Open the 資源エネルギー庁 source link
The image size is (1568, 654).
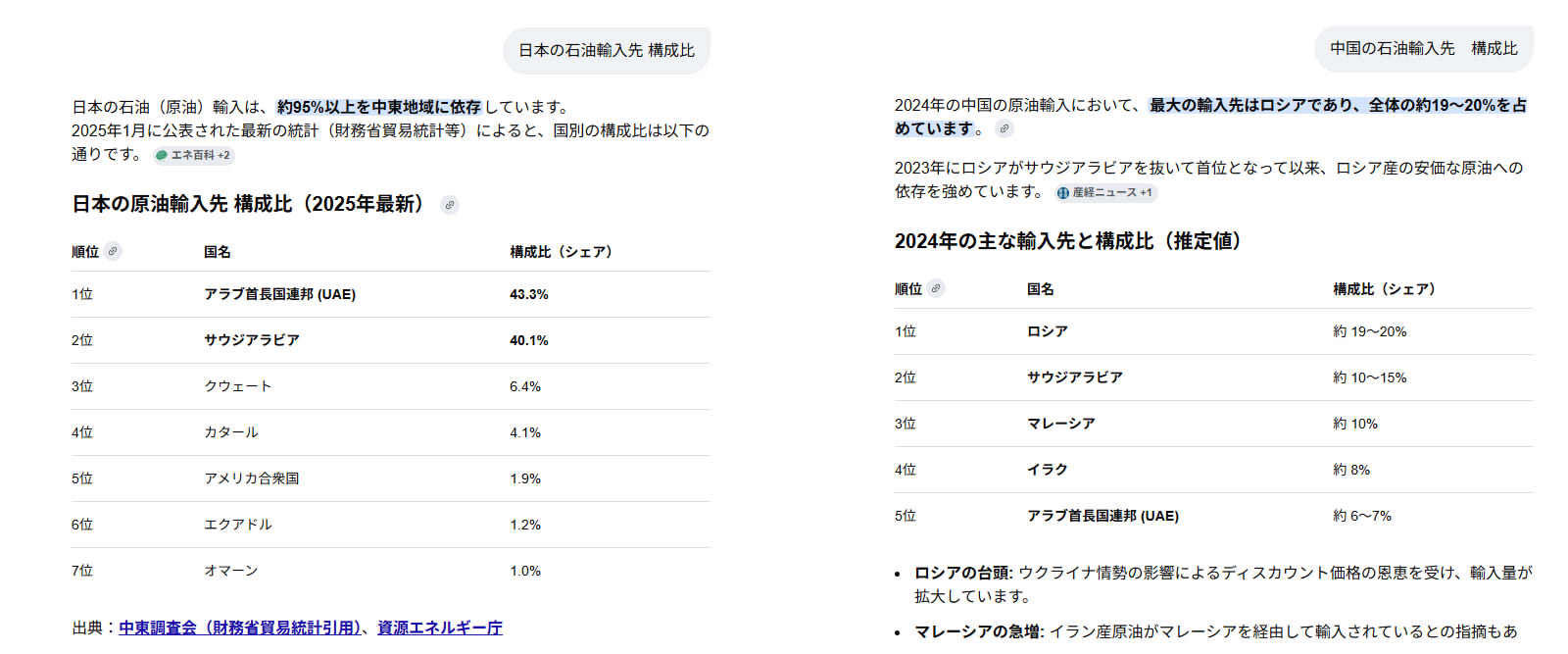tap(440, 628)
